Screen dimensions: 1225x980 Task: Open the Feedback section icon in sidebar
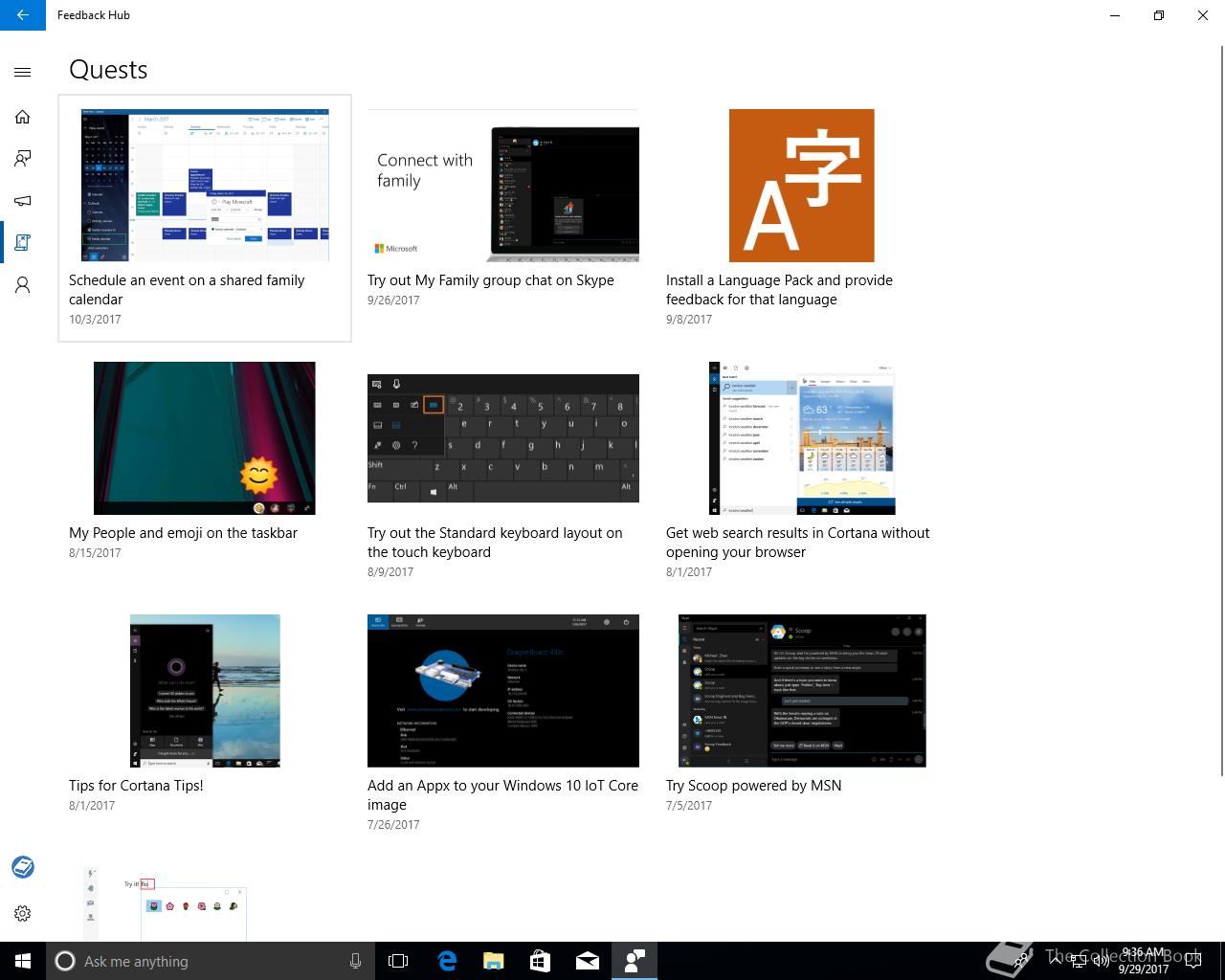pyautogui.click(x=23, y=159)
